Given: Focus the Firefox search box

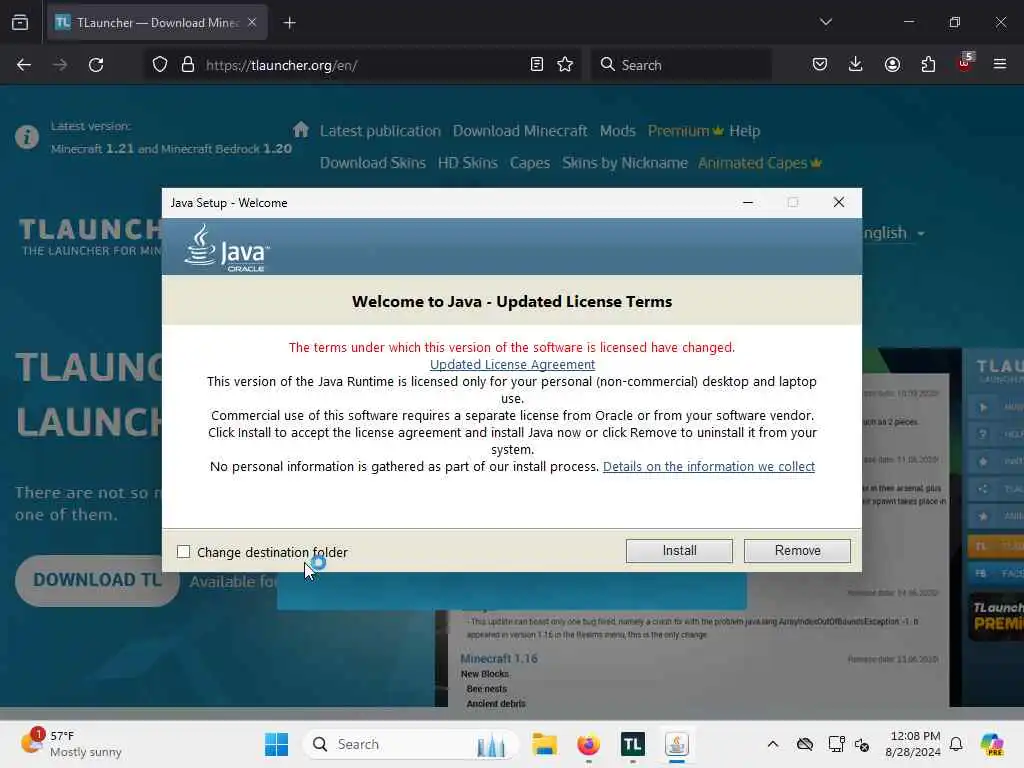Looking at the screenshot, I should (x=681, y=65).
